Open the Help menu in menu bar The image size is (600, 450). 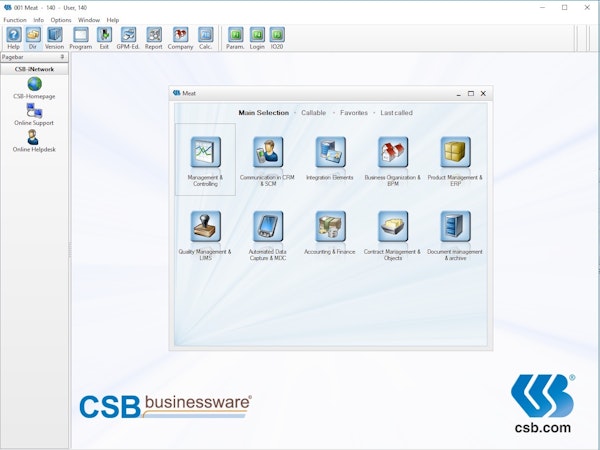[x=113, y=20]
